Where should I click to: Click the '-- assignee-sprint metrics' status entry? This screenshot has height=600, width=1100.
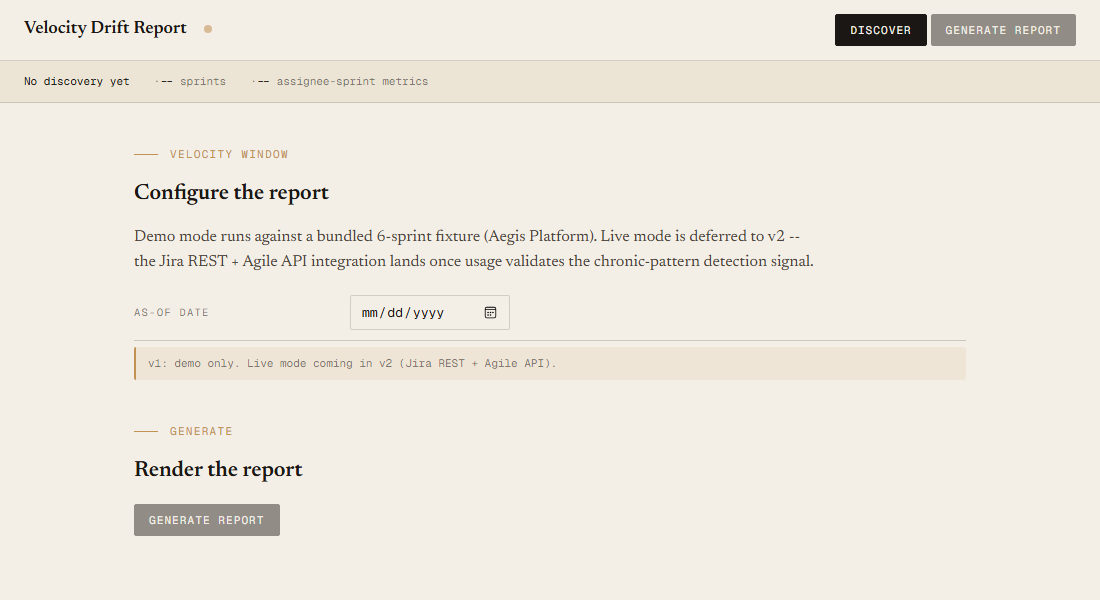click(x=340, y=81)
